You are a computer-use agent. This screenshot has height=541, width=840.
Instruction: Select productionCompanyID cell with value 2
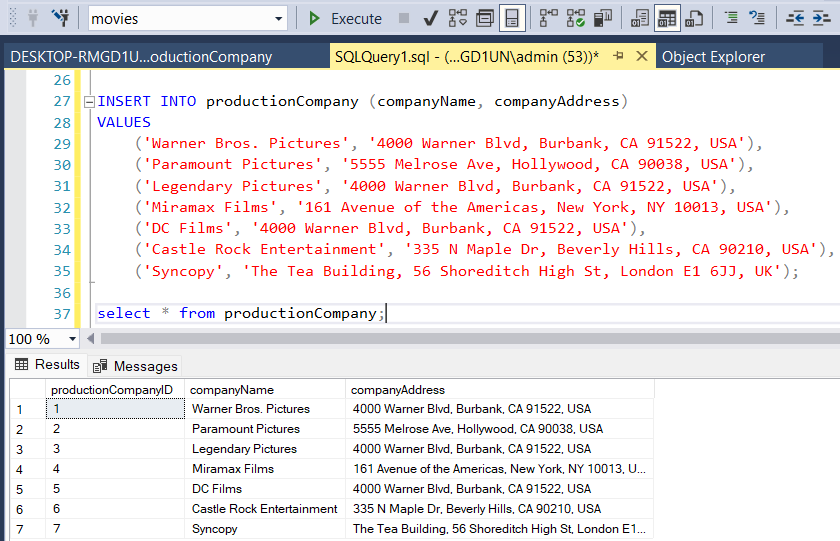115,429
